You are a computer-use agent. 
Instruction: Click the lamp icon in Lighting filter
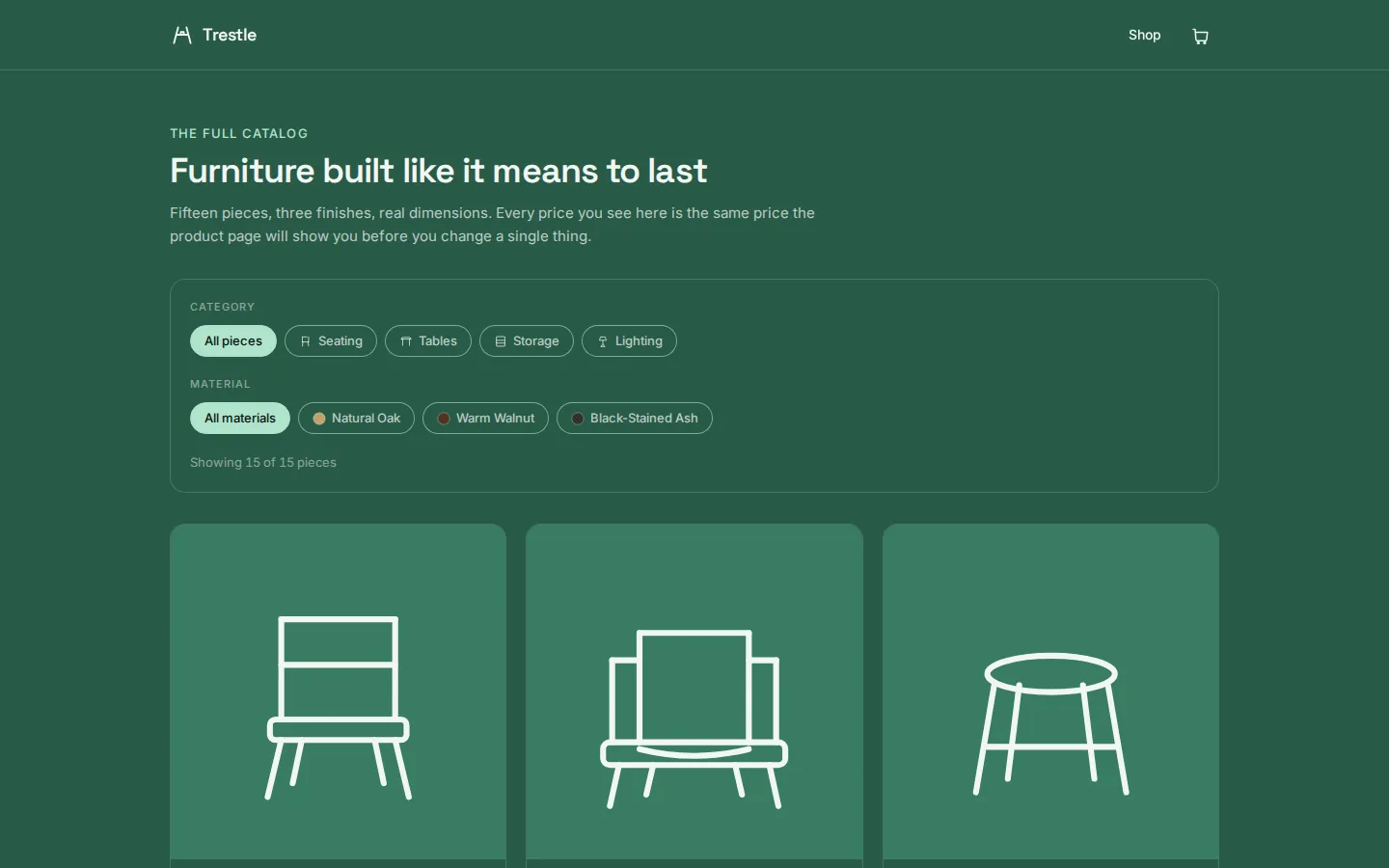[x=603, y=341]
